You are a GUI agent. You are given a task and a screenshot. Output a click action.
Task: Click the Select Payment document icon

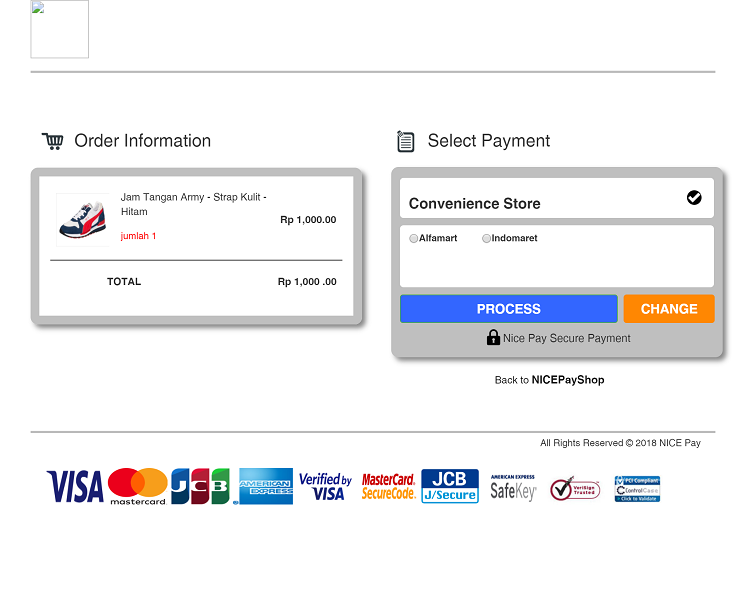pyautogui.click(x=405, y=141)
